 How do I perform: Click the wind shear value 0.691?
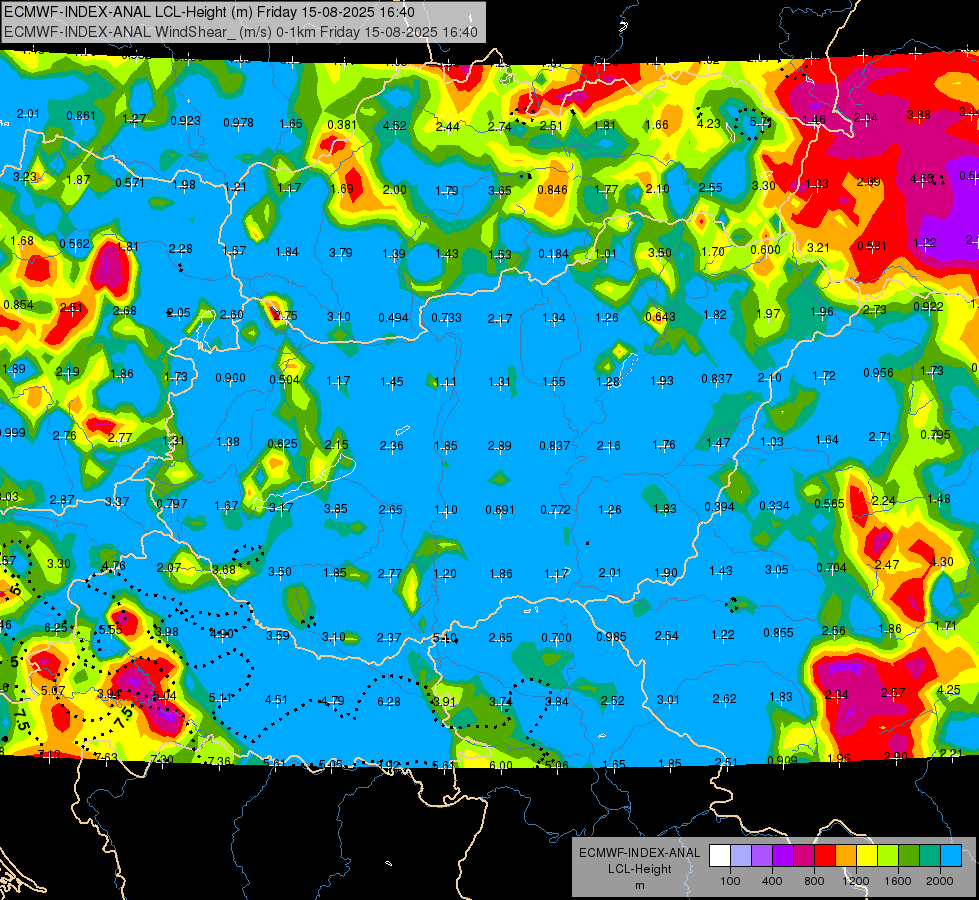click(x=500, y=510)
